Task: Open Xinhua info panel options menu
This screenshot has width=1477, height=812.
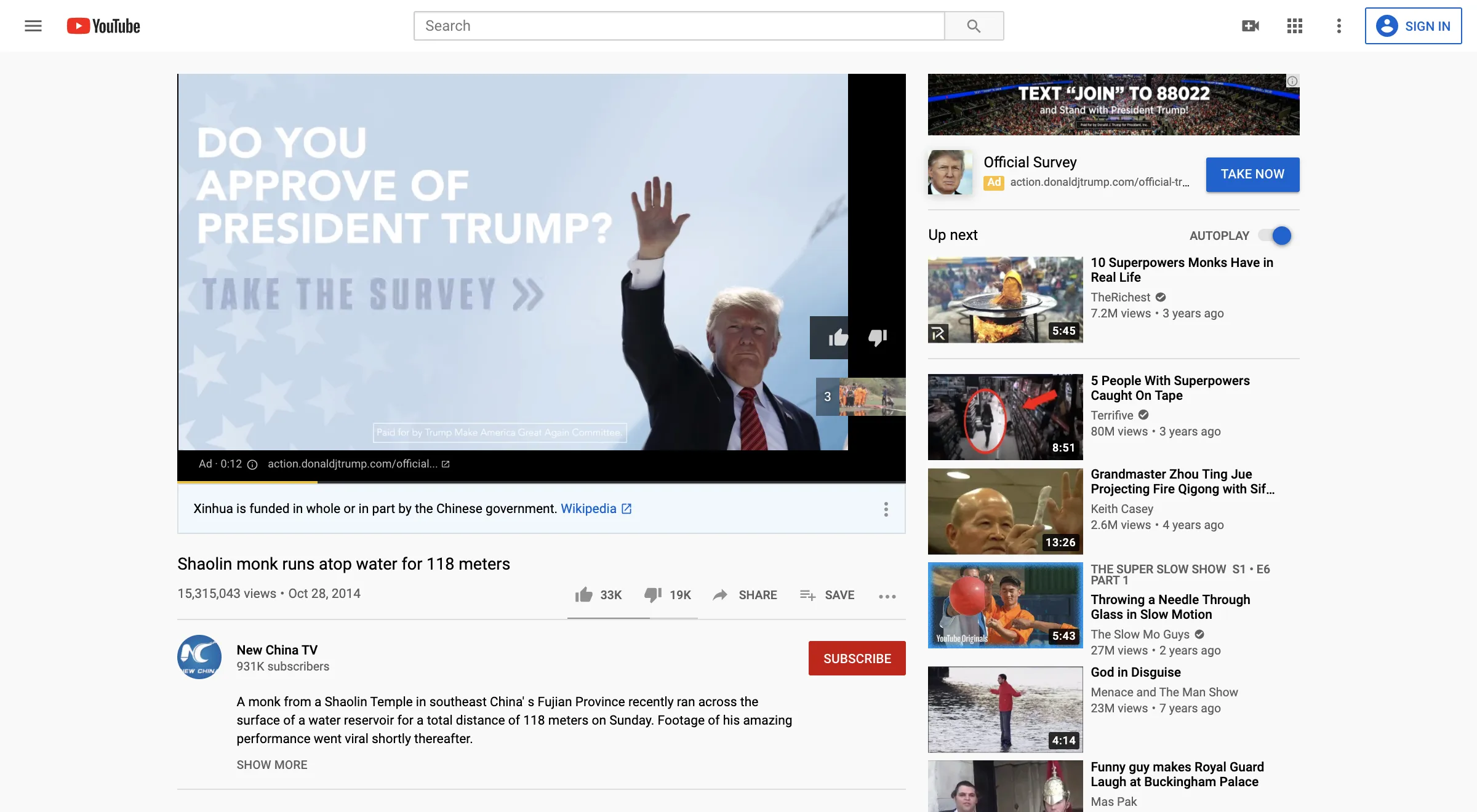Action: point(886,509)
